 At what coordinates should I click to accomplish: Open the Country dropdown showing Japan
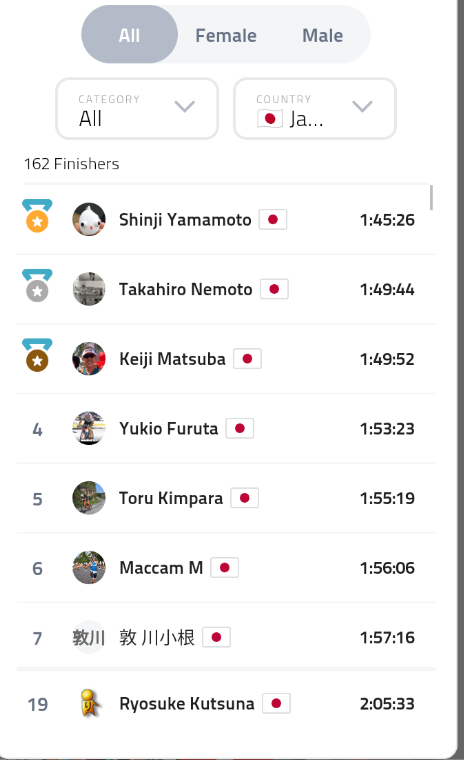(x=315, y=109)
